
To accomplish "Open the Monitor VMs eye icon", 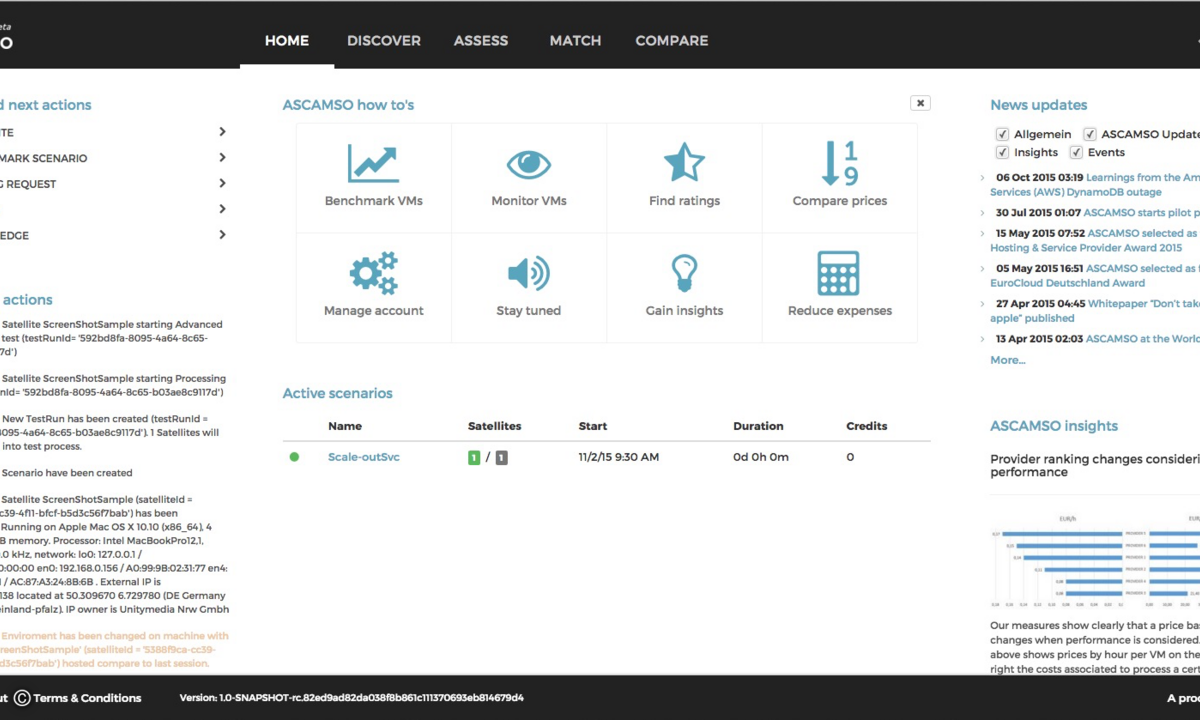I will 528,164.
